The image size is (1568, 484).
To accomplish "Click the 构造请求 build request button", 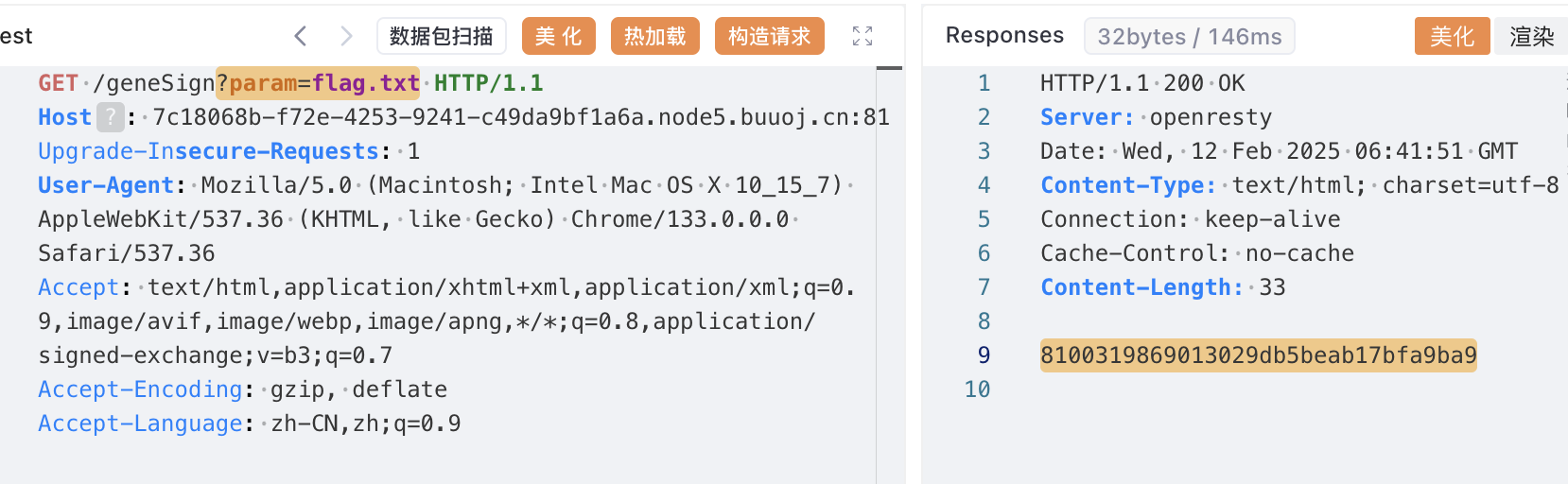I will coord(769,36).
